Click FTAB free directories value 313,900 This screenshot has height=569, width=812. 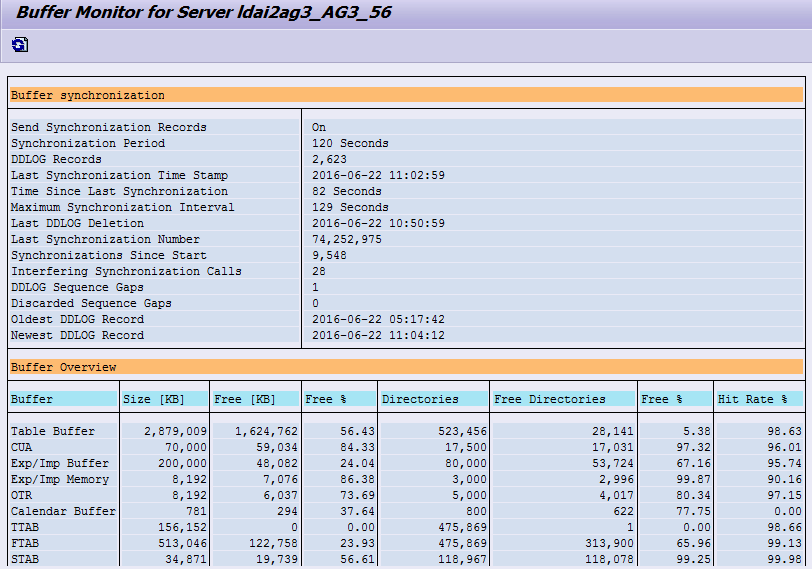point(610,544)
